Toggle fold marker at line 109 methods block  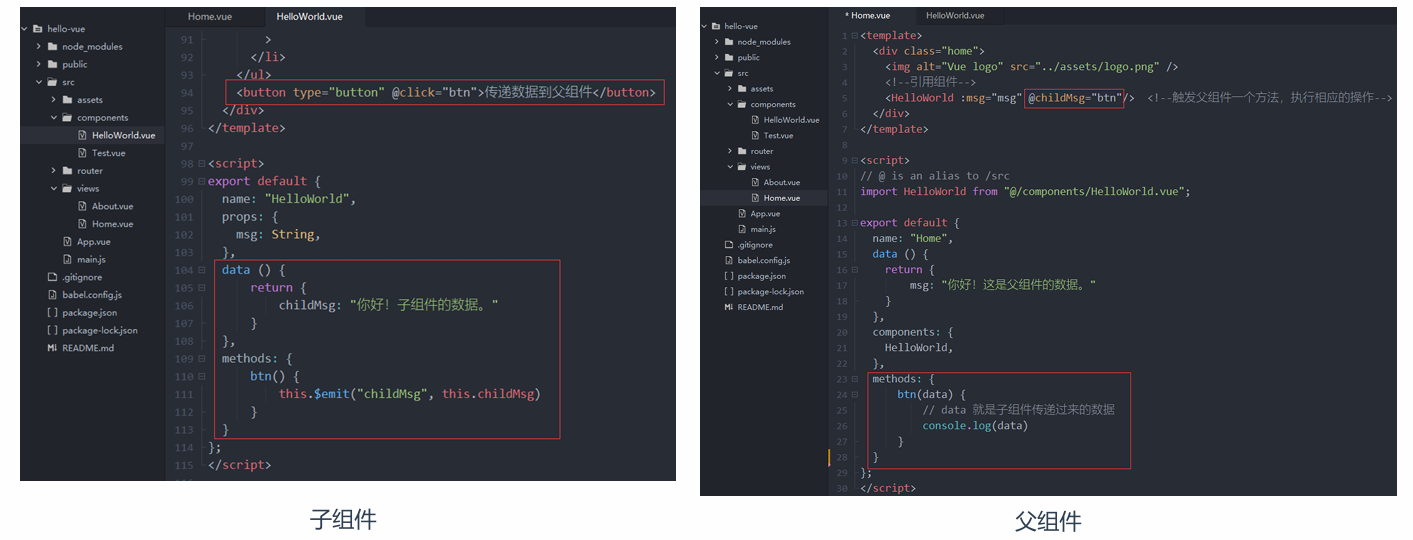coord(201,359)
